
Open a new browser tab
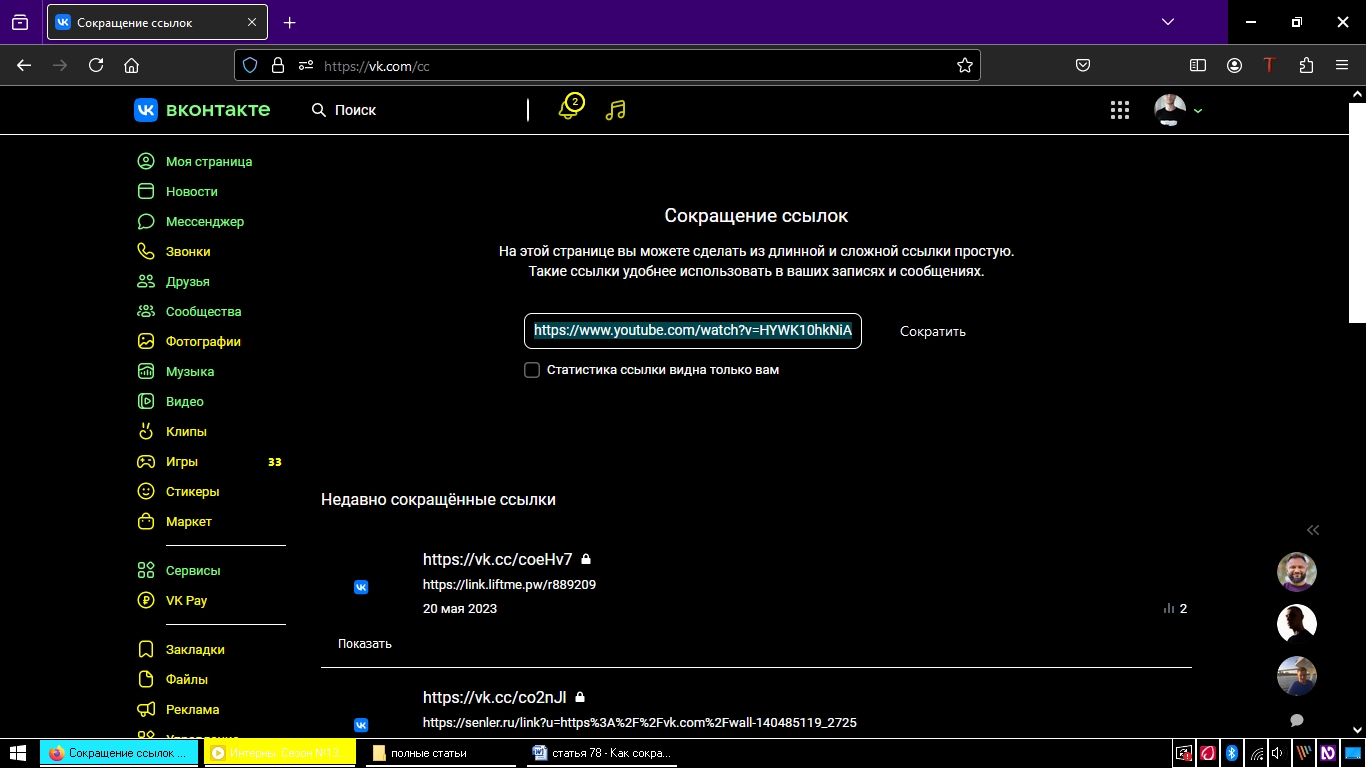[x=290, y=22]
